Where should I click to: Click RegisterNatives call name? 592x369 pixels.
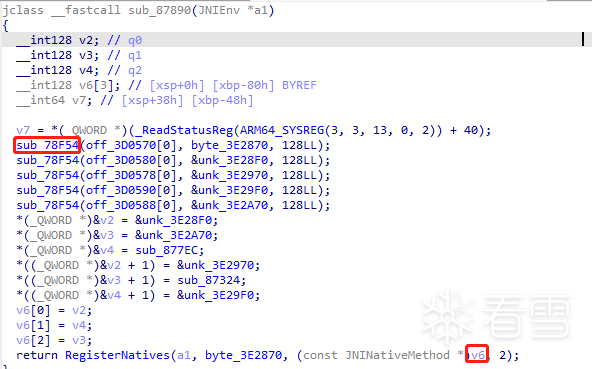[117, 355]
